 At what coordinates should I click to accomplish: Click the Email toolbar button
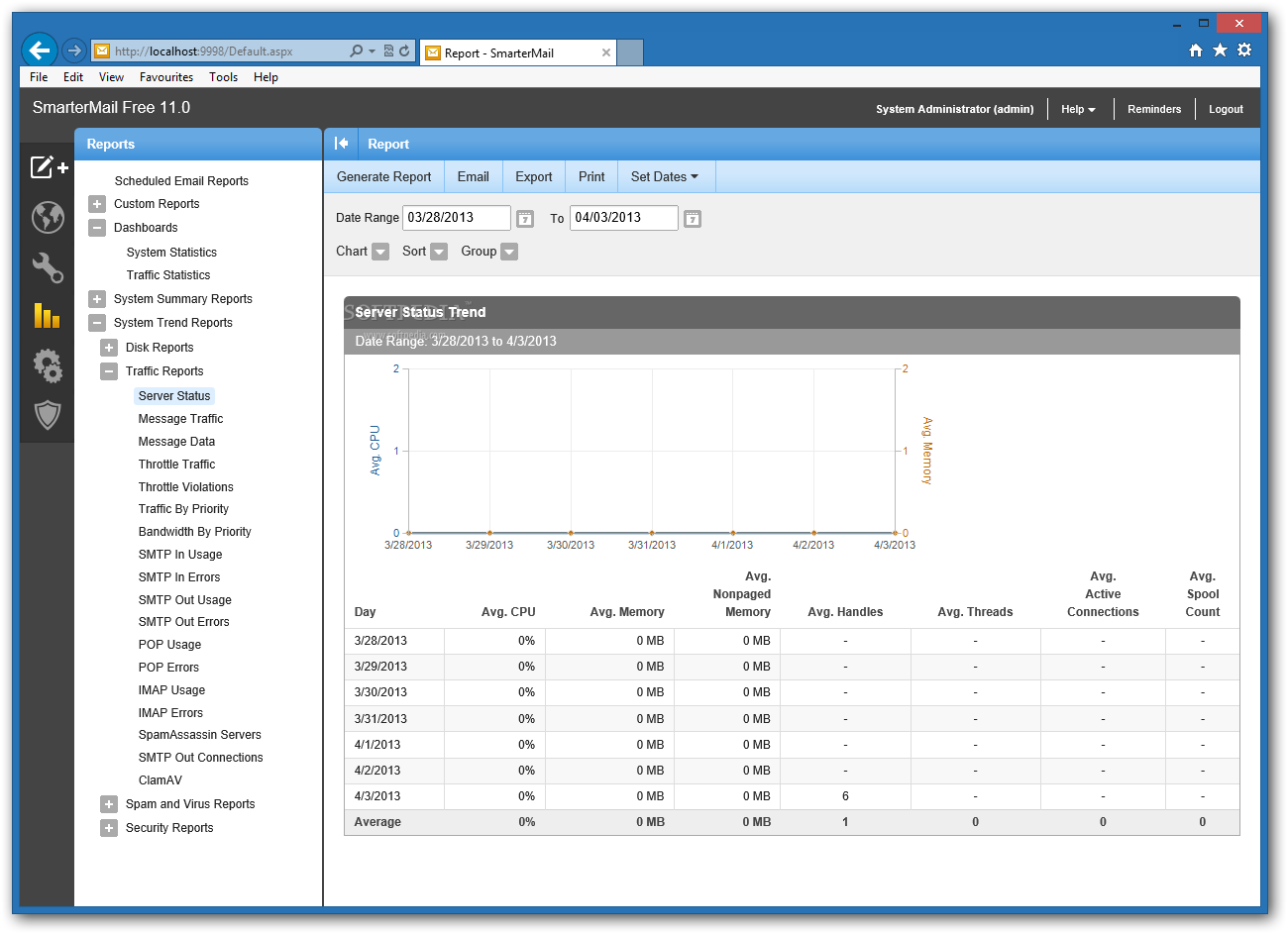[474, 176]
